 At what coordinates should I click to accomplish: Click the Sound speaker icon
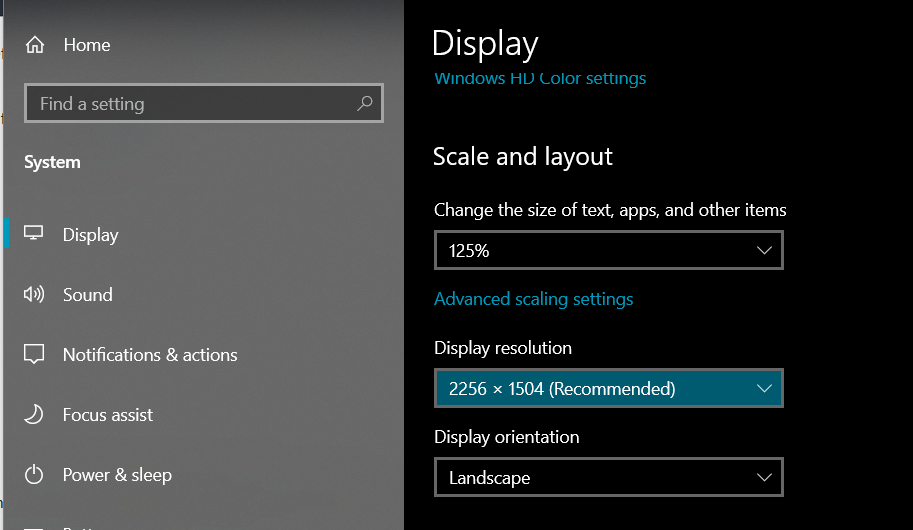point(34,294)
